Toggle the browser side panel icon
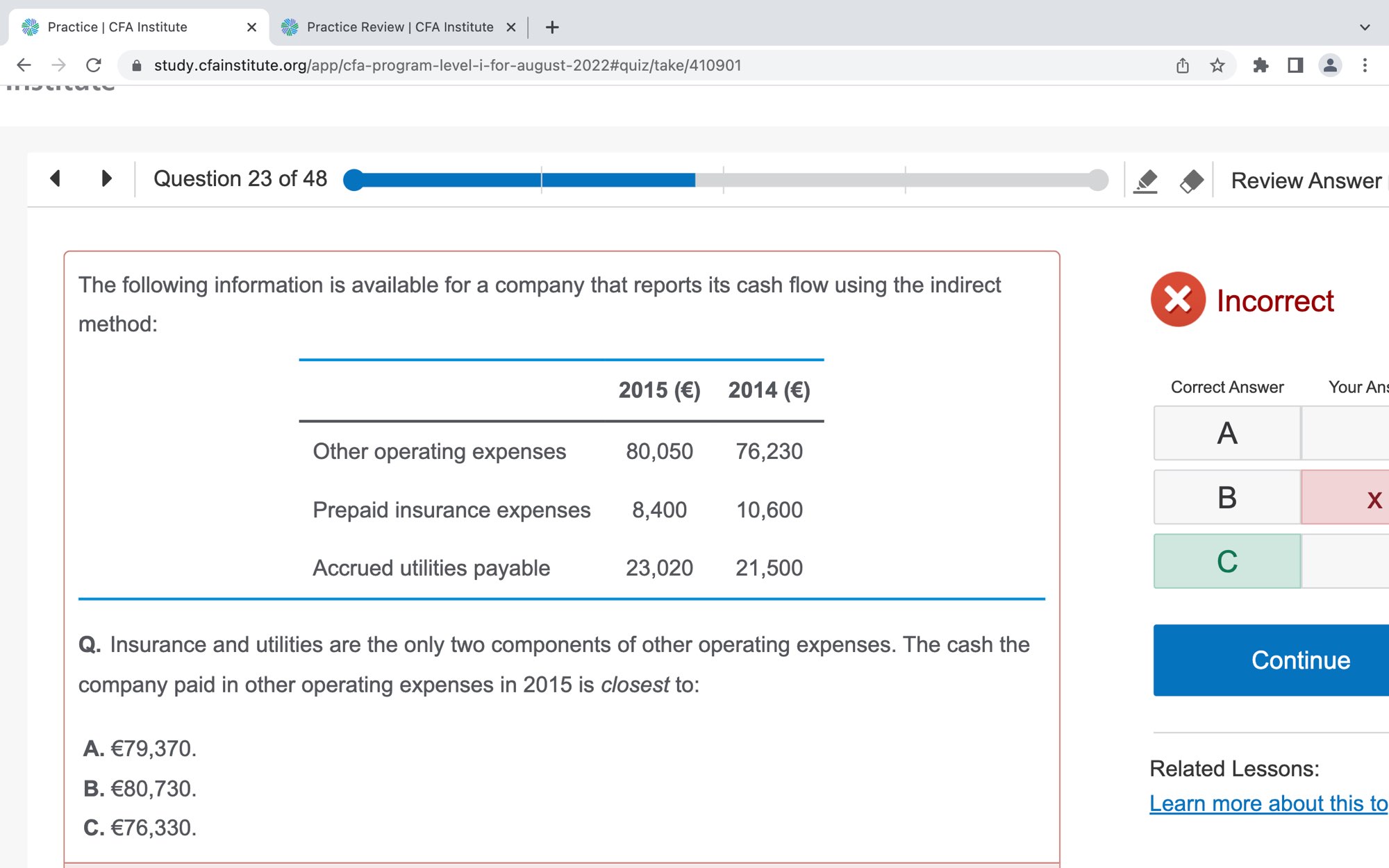This screenshot has width=1389, height=868. (1295, 65)
